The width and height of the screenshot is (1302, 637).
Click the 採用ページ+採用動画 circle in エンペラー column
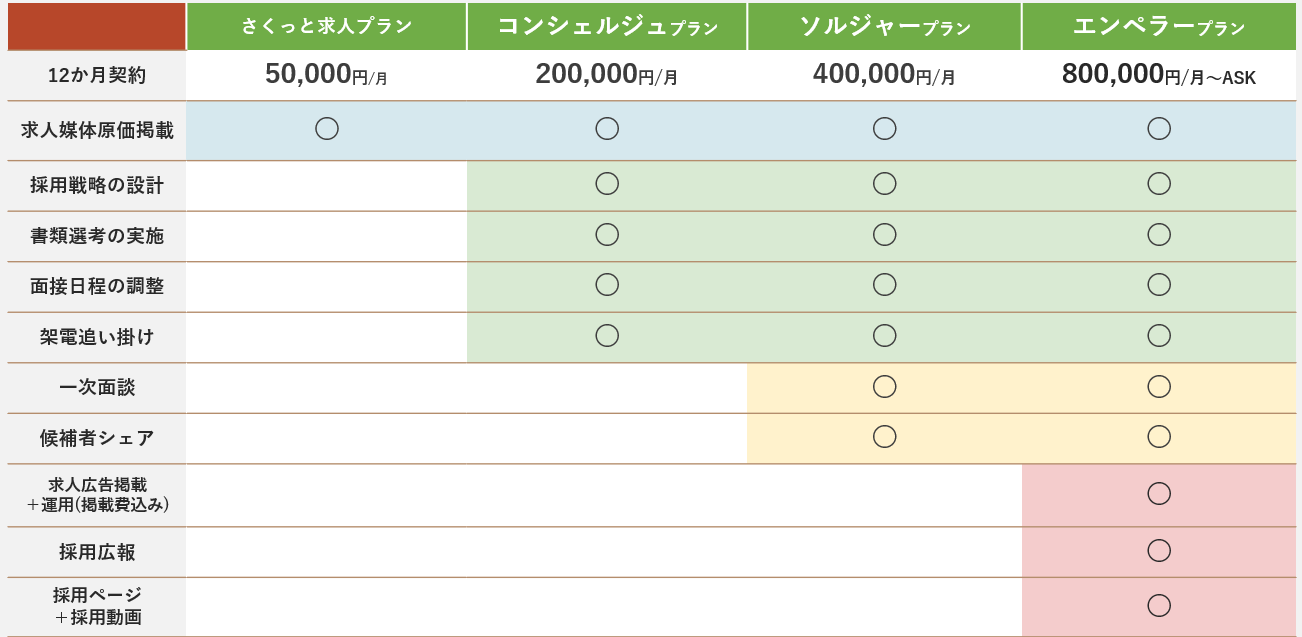coord(1159,605)
